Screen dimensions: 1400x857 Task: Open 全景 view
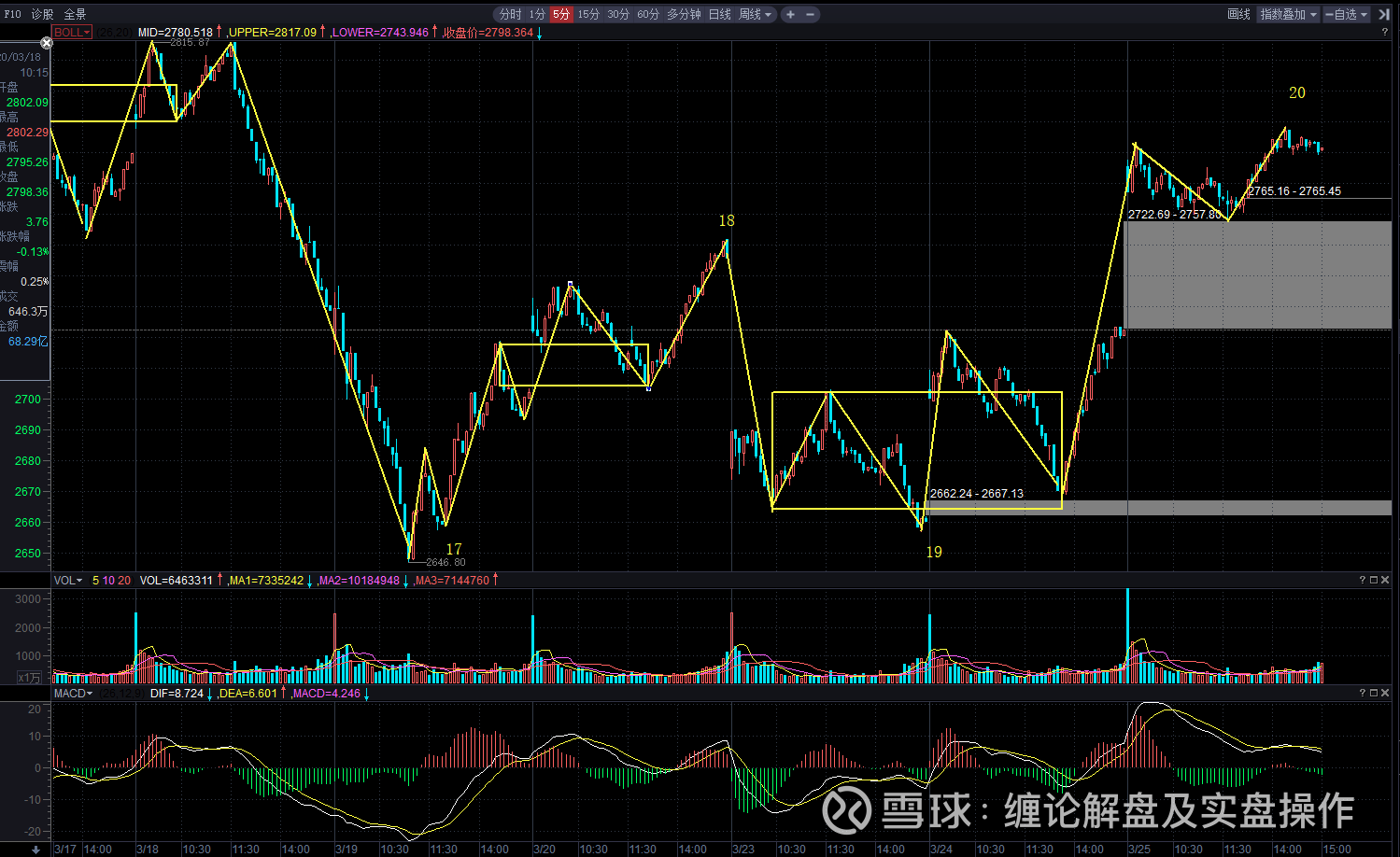coord(75,14)
